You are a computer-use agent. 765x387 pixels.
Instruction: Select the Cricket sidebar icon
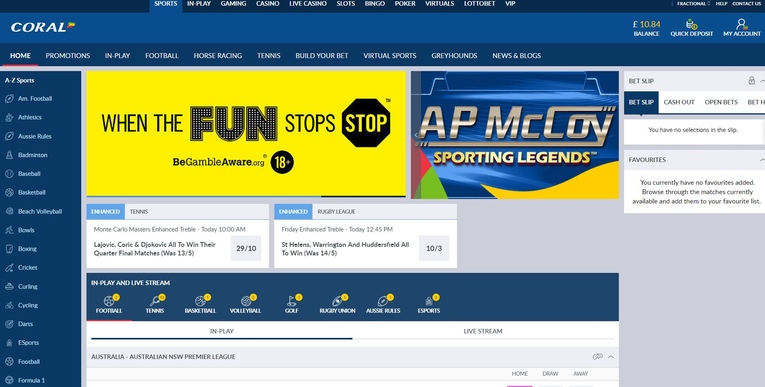pos(9,267)
